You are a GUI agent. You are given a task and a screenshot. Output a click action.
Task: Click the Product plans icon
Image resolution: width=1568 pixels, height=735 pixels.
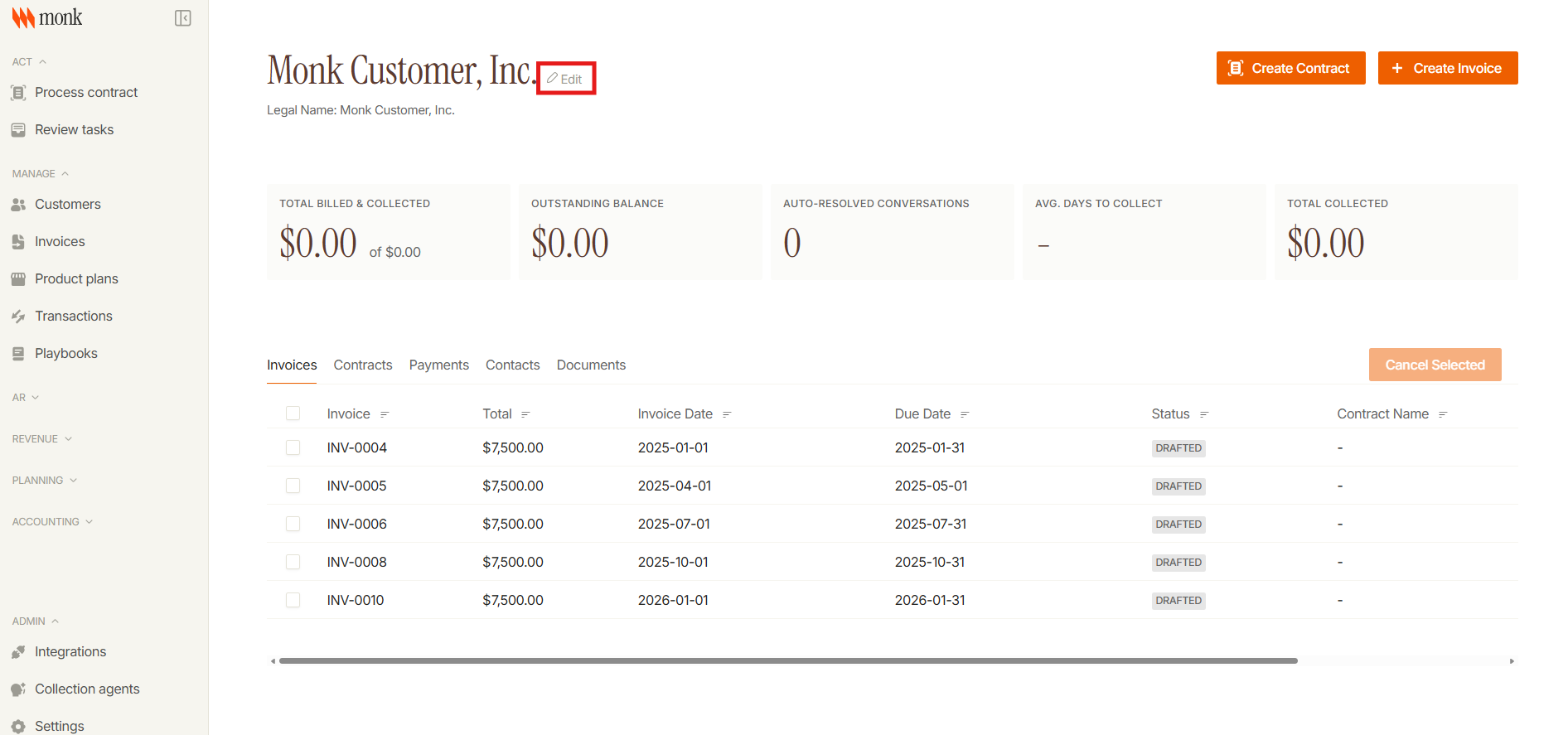(x=18, y=279)
